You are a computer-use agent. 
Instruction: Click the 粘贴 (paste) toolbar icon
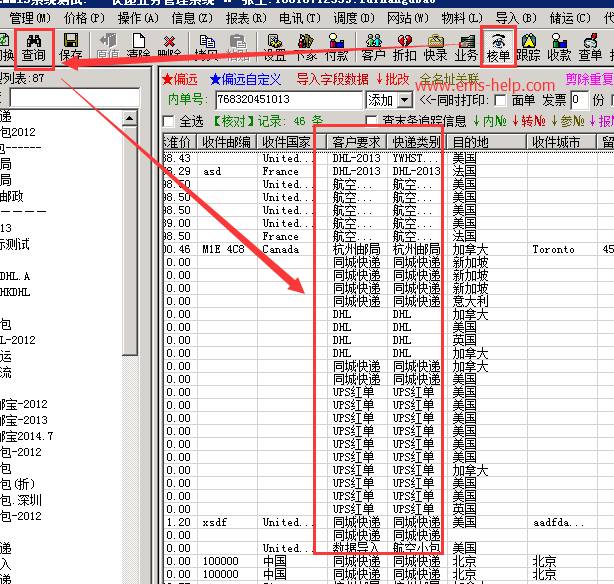237,48
